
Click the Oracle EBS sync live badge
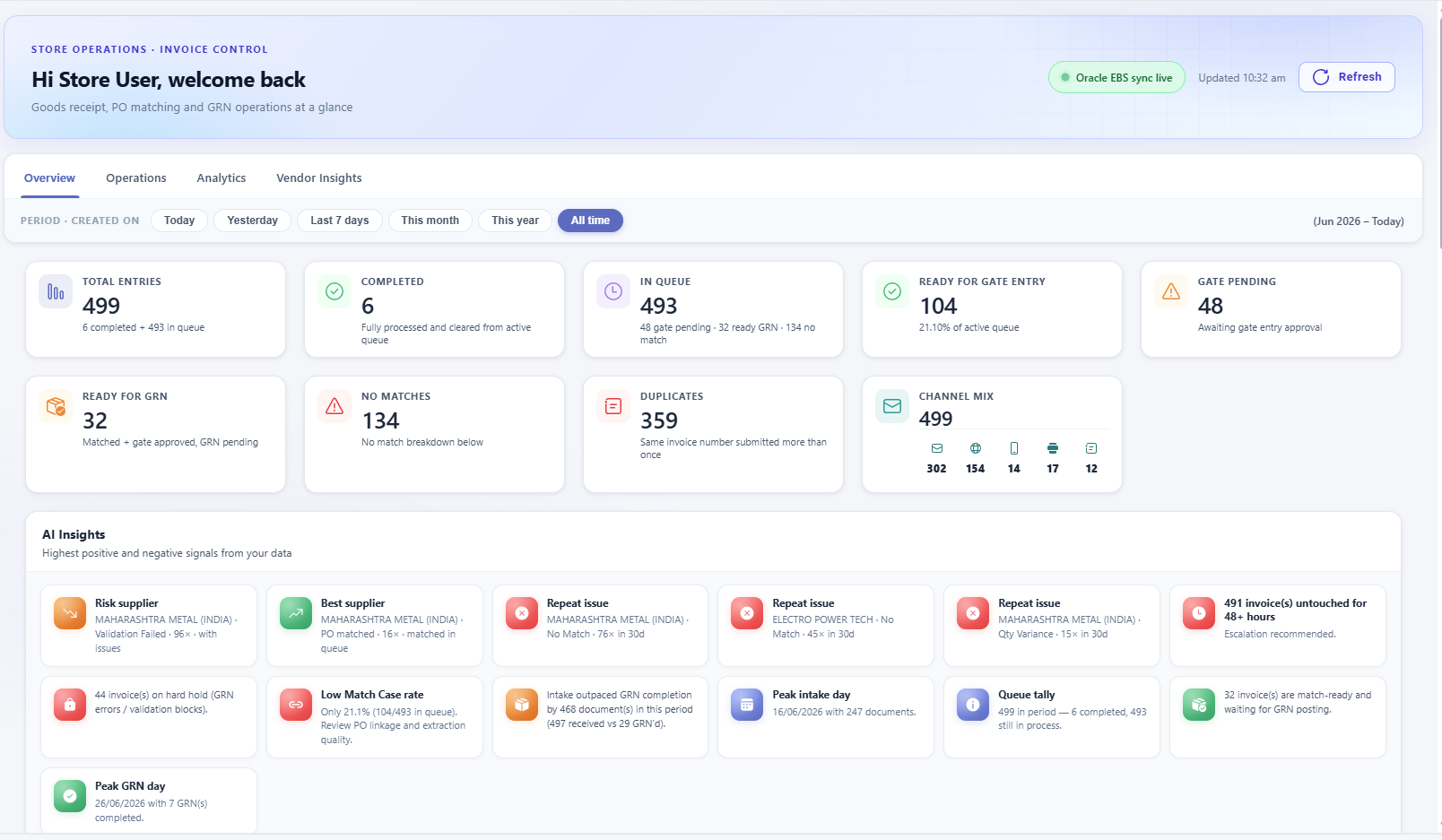click(1116, 78)
